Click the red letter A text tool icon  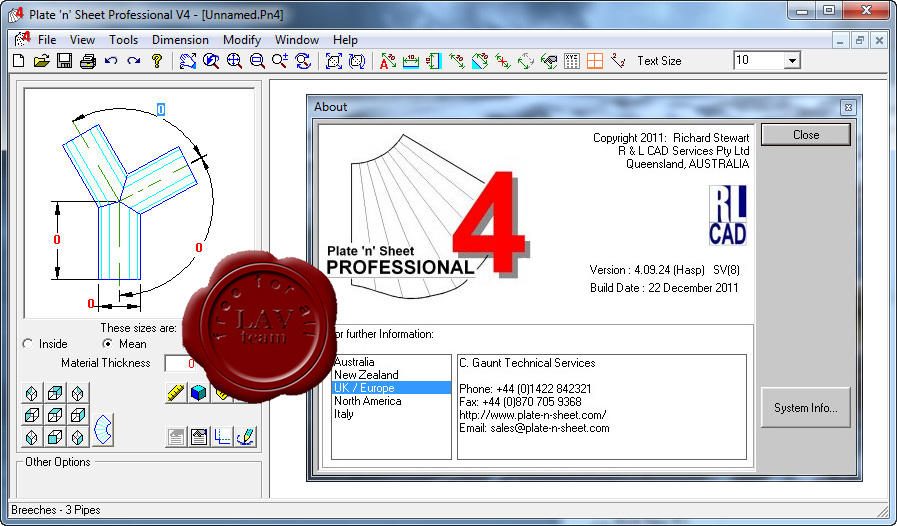click(x=387, y=61)
